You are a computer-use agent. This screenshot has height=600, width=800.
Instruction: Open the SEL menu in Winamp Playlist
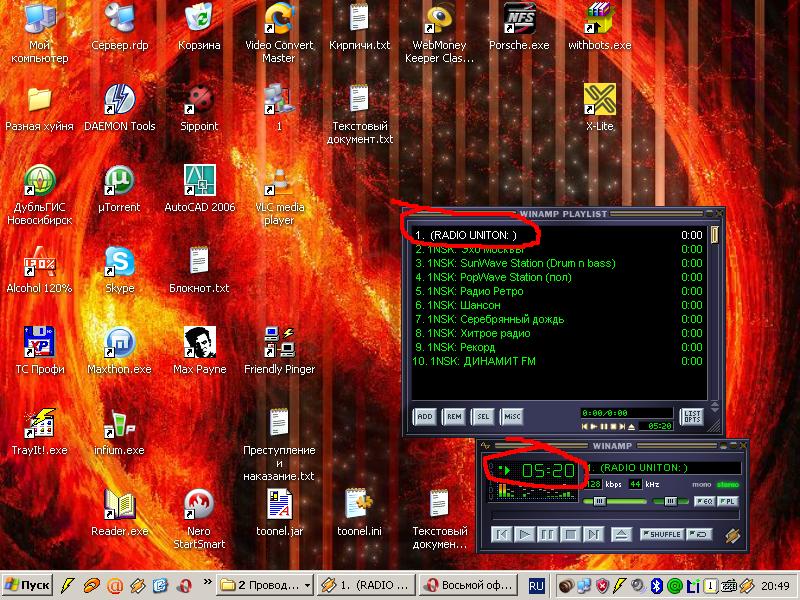483,416
